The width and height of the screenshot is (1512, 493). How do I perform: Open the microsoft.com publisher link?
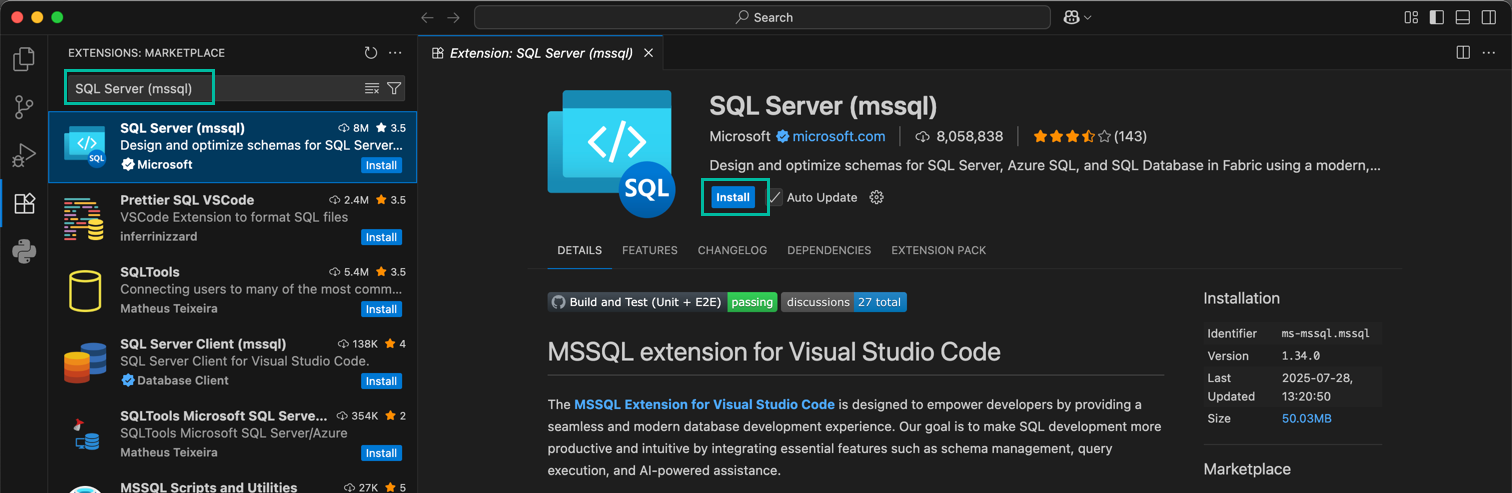(x=839, y=137)
